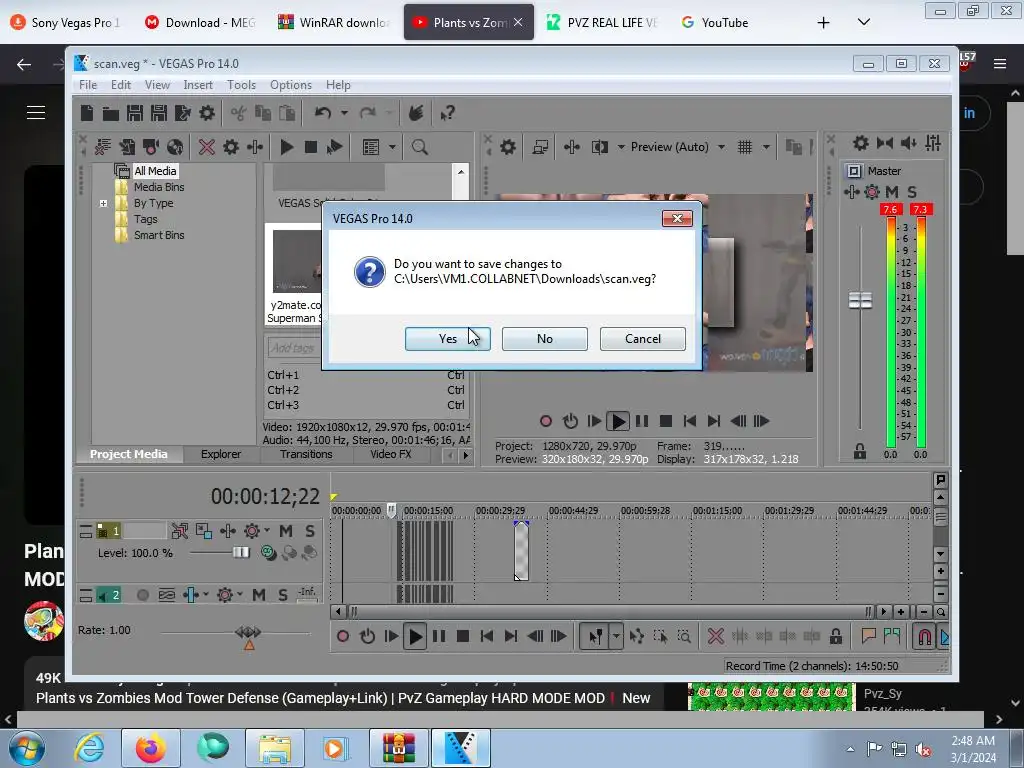The image size is (1024, 768).
Task: Click the Undo arrow icon
Action: (322, 113)
